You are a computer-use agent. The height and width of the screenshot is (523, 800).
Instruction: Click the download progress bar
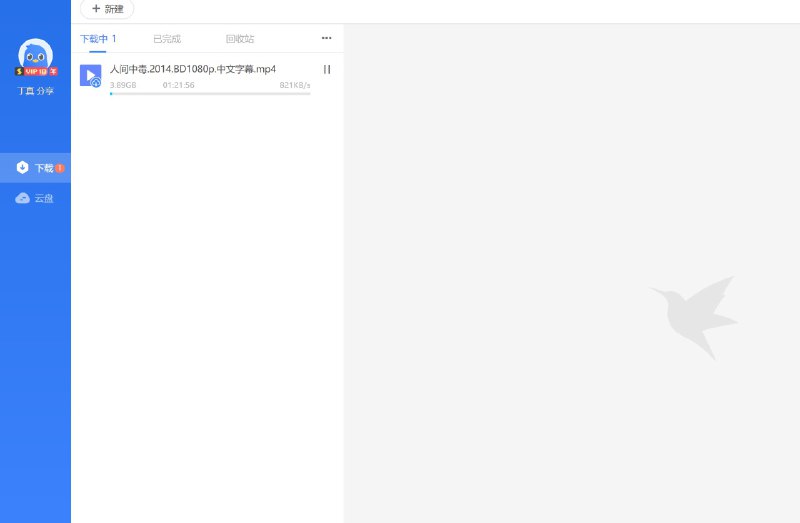(210, 93)
